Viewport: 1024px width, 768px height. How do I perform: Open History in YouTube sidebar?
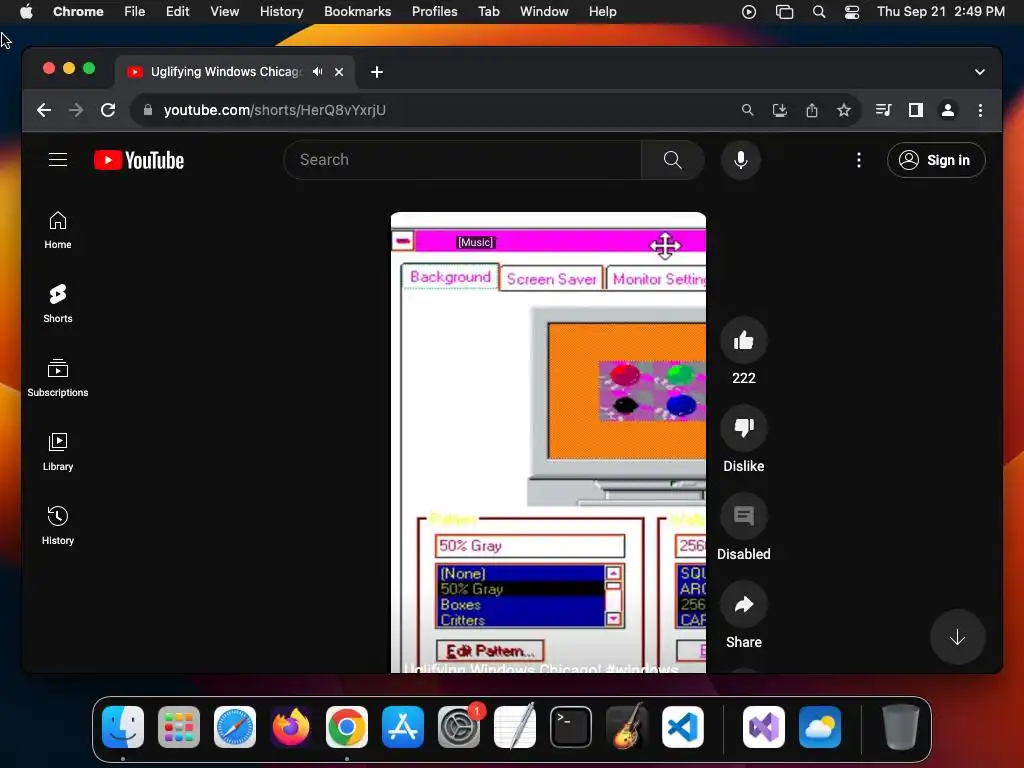click(58, 525)
